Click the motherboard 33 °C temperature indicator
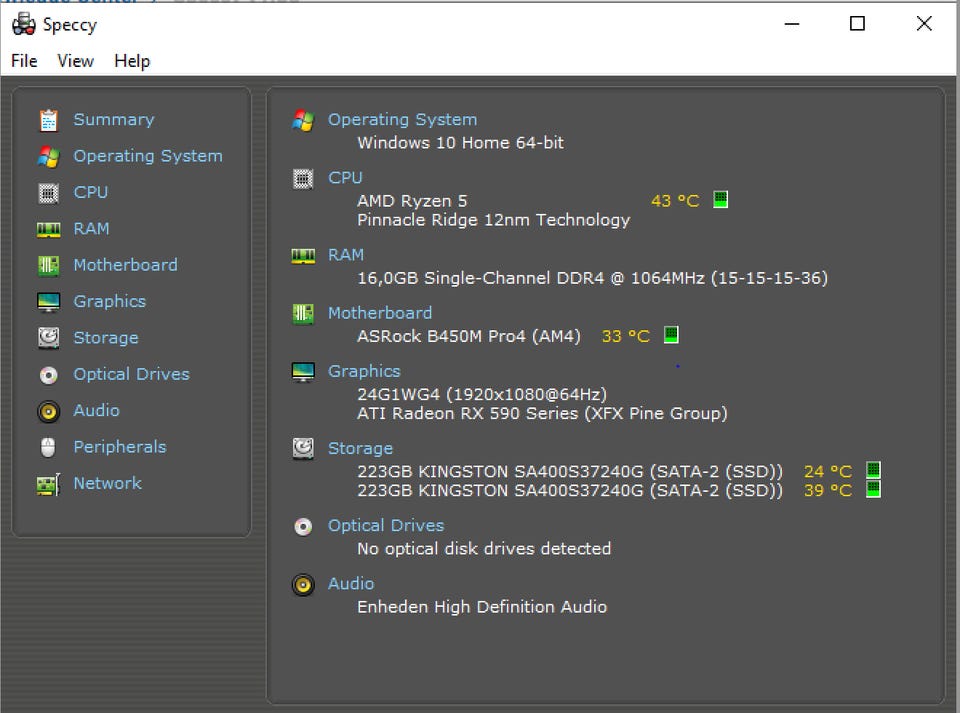 671,335
